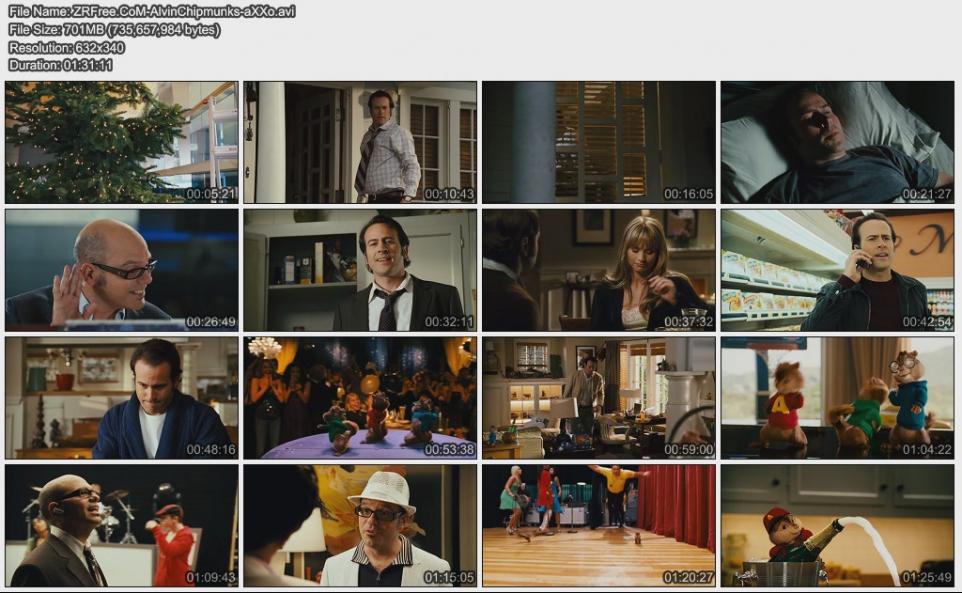Click the blue robe frame at 00:48:16

pos(121,398)
